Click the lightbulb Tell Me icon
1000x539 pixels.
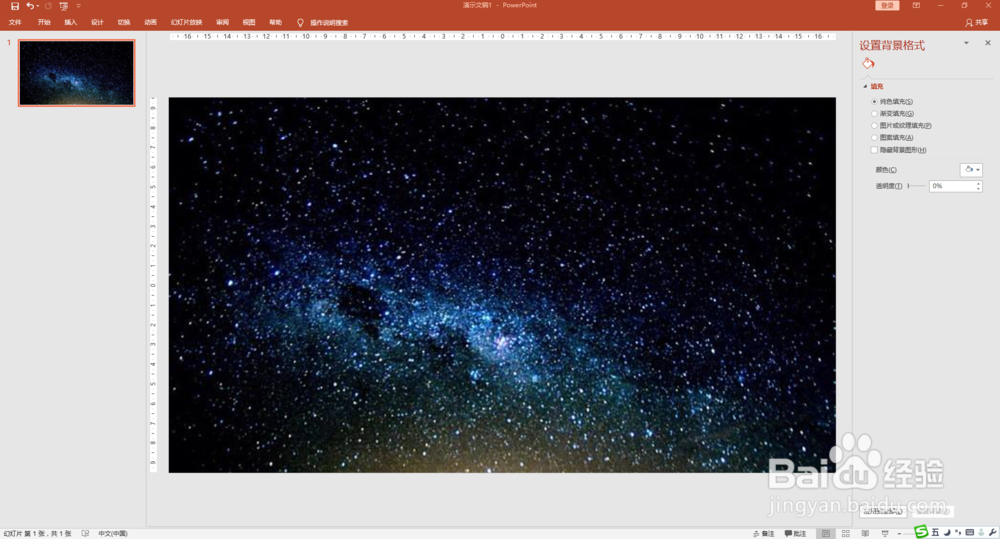click(300, 22)
